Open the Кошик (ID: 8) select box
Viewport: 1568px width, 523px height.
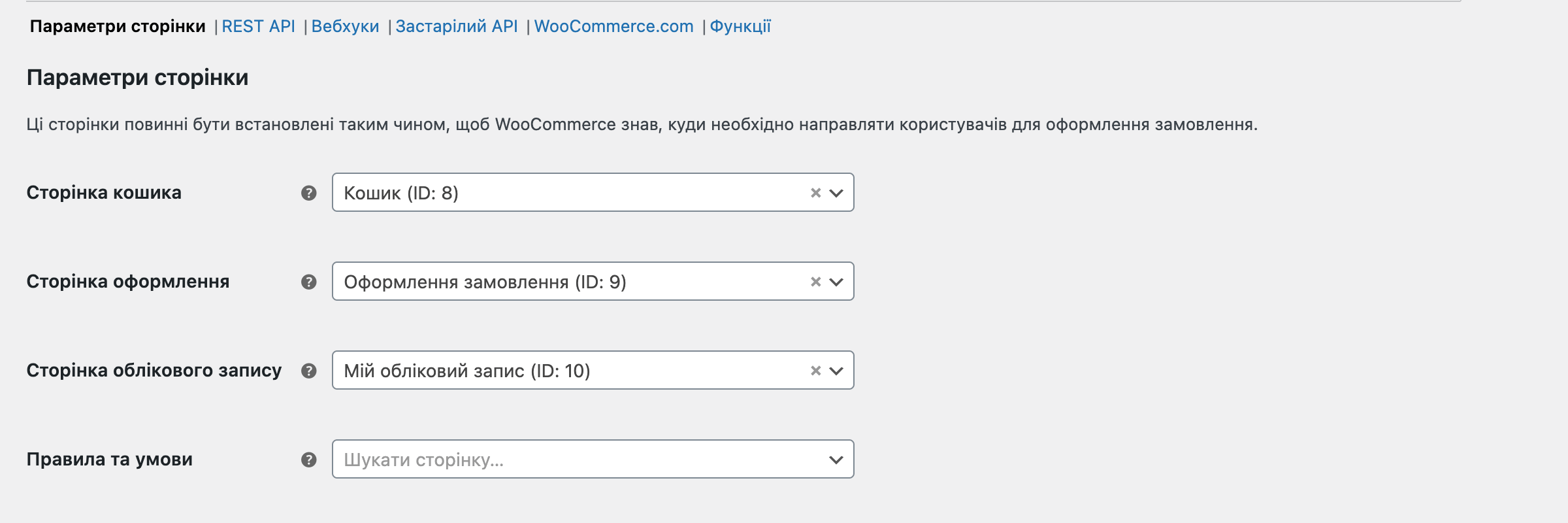pyautogui.click(x=593, y=192)
